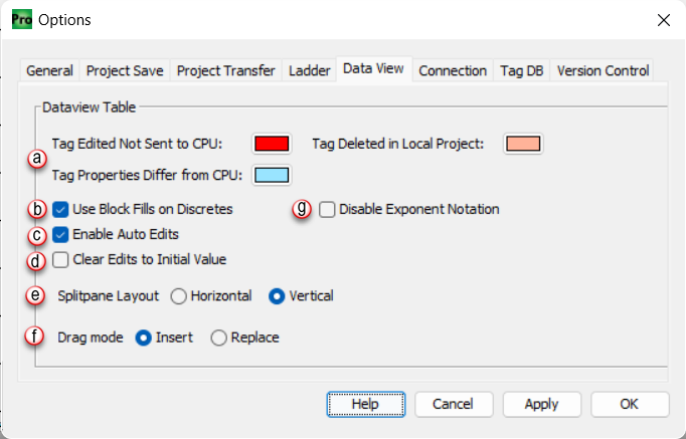
Task: Go to the Ladder tab
Action: [309, 71]
